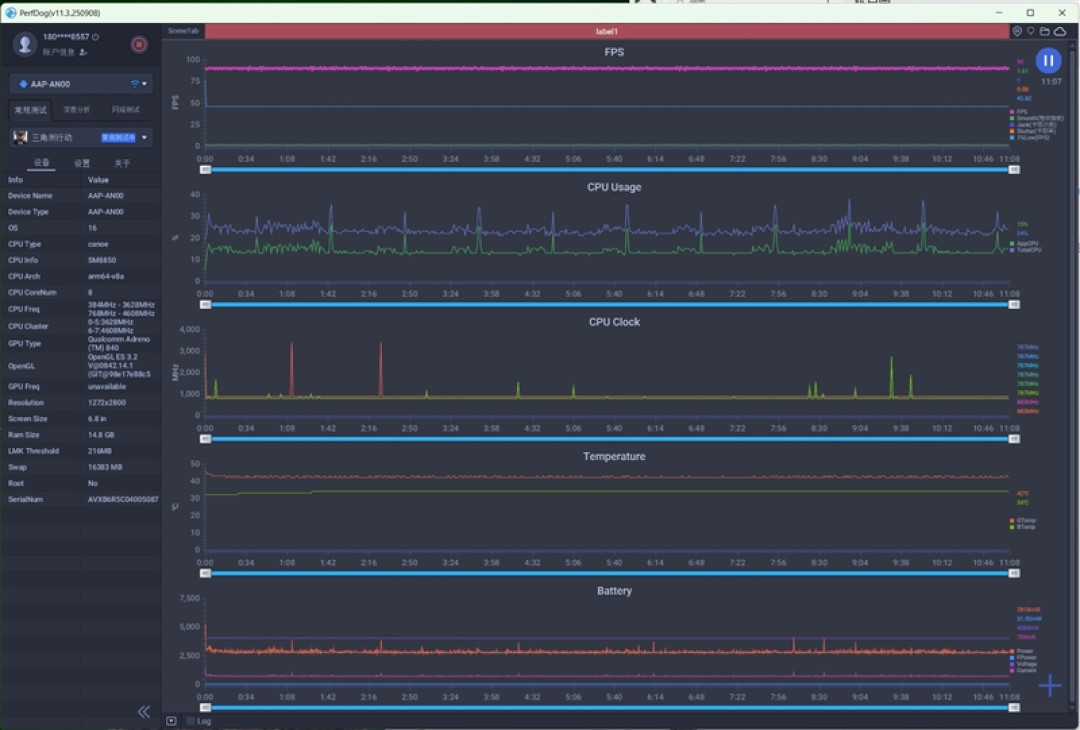Toggle FPS series in the FPS legend
This screenshot has height=730, width=1080.
[1019, 112]
